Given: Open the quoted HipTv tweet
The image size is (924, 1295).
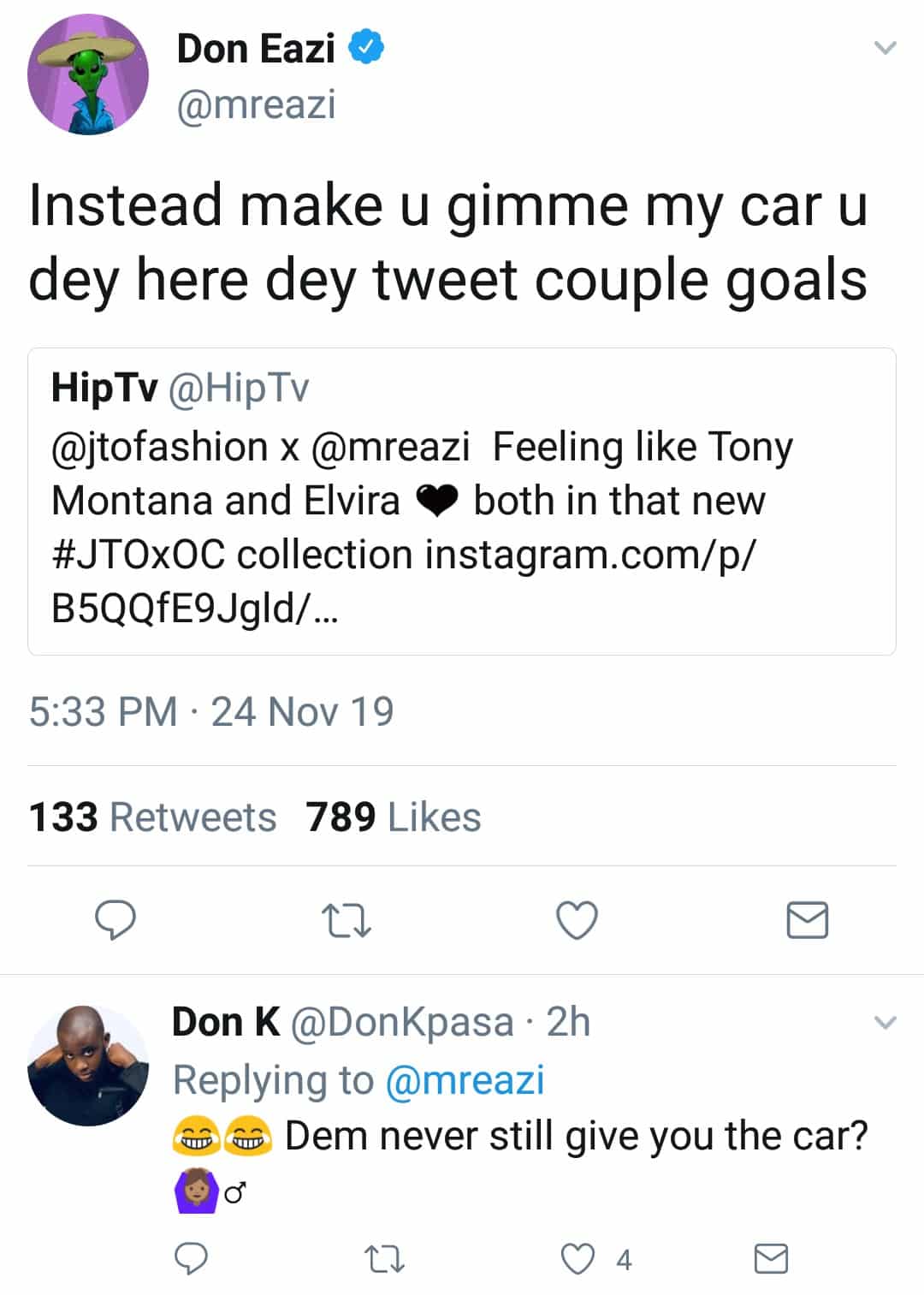Looking at the screenshot, I should [x=462, y=501].
